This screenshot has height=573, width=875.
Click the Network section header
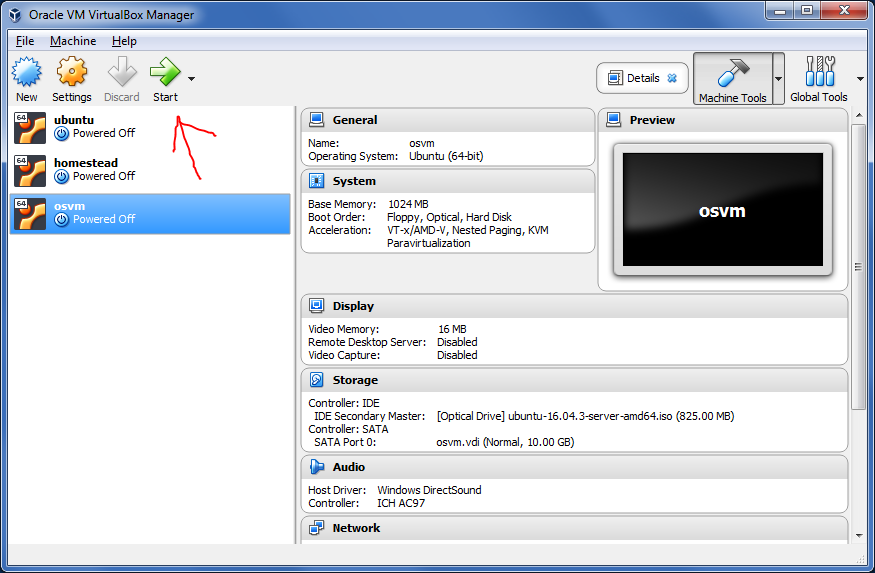[x=574, y=528]
